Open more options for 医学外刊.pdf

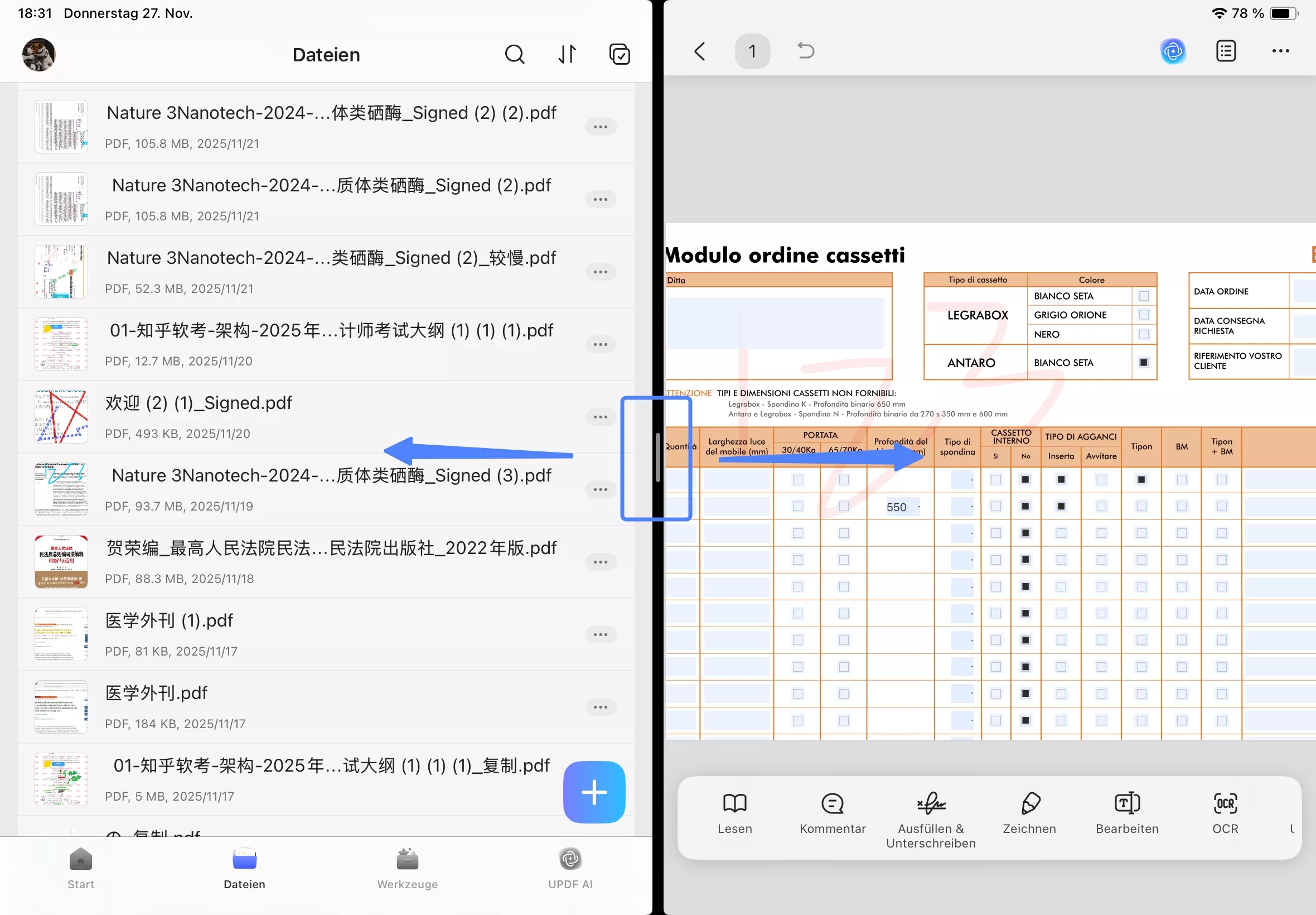pos(600,707)
